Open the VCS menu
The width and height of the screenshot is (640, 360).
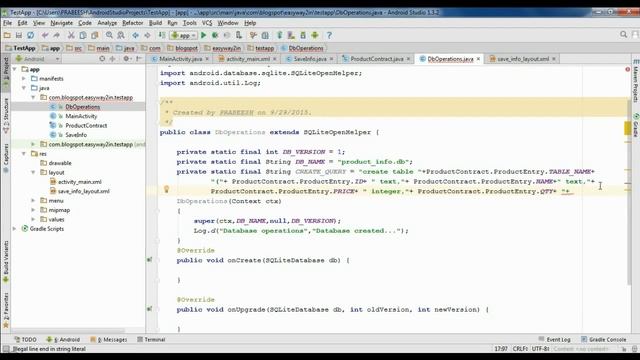[207, 23]
